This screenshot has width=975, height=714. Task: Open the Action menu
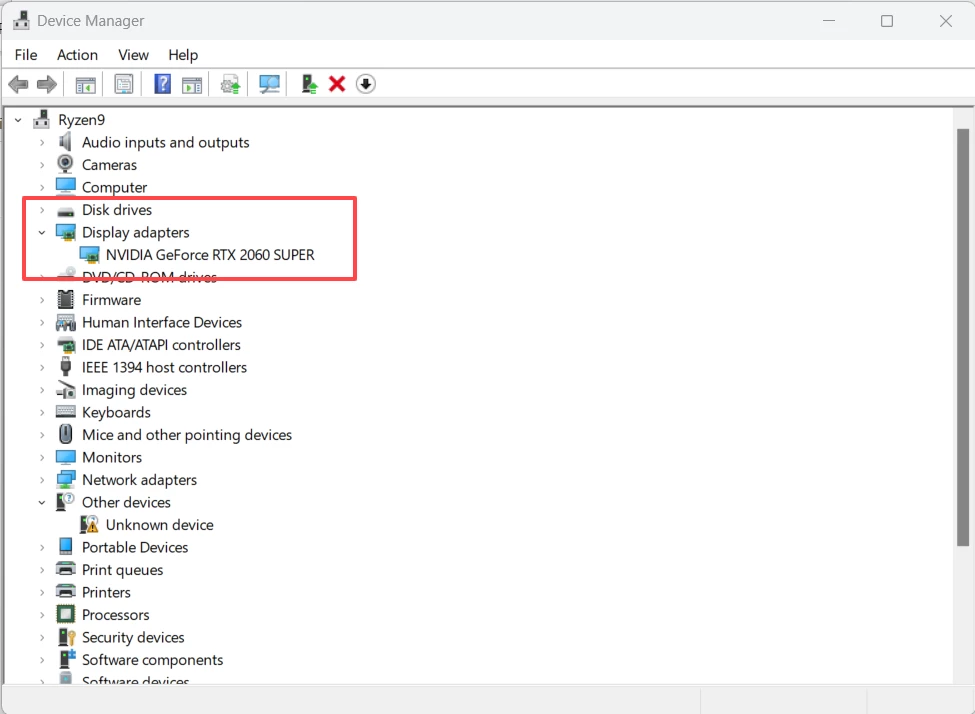[77, 55]
